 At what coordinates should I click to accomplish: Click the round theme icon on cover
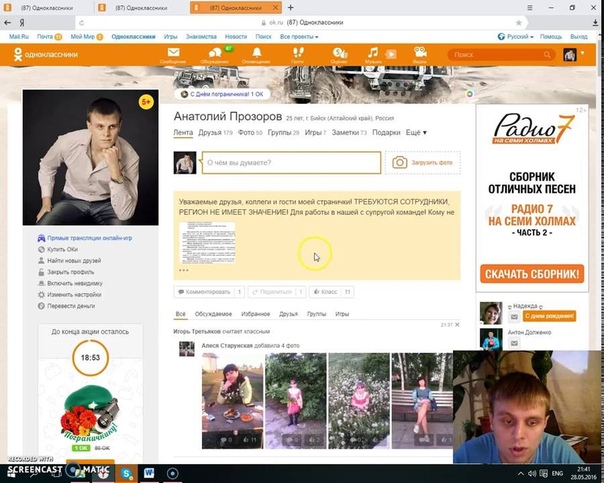pos(470,94)
